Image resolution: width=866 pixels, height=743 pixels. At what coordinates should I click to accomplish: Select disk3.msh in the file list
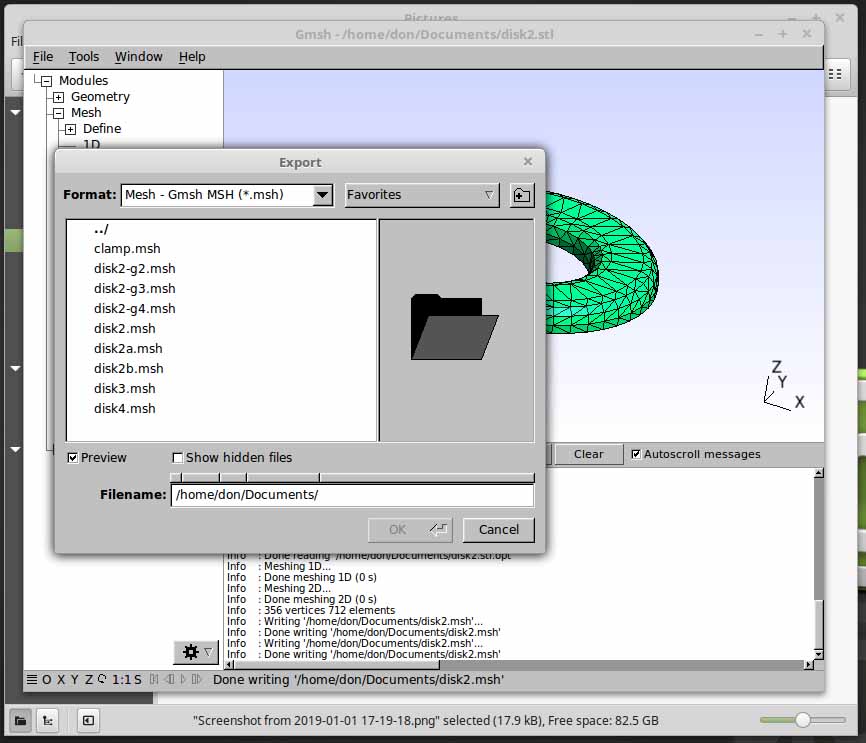221,388
